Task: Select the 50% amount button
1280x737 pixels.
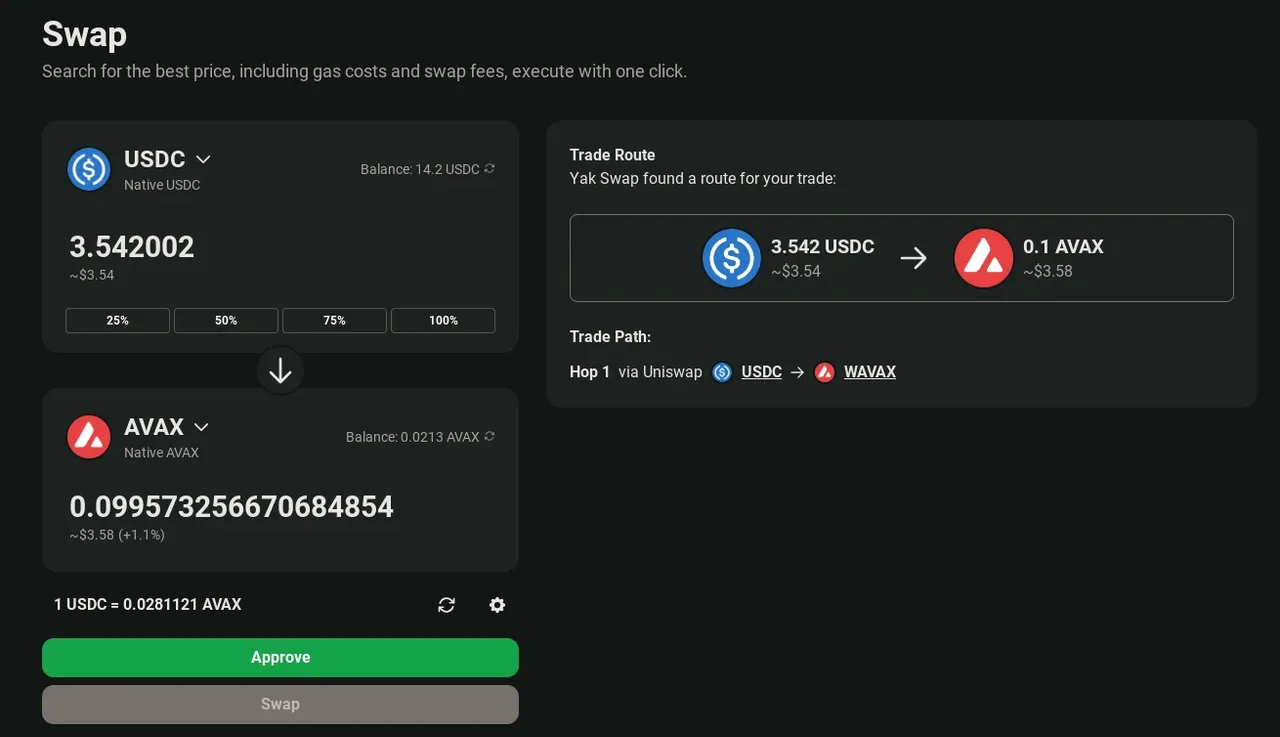Action: coord(226,320)
